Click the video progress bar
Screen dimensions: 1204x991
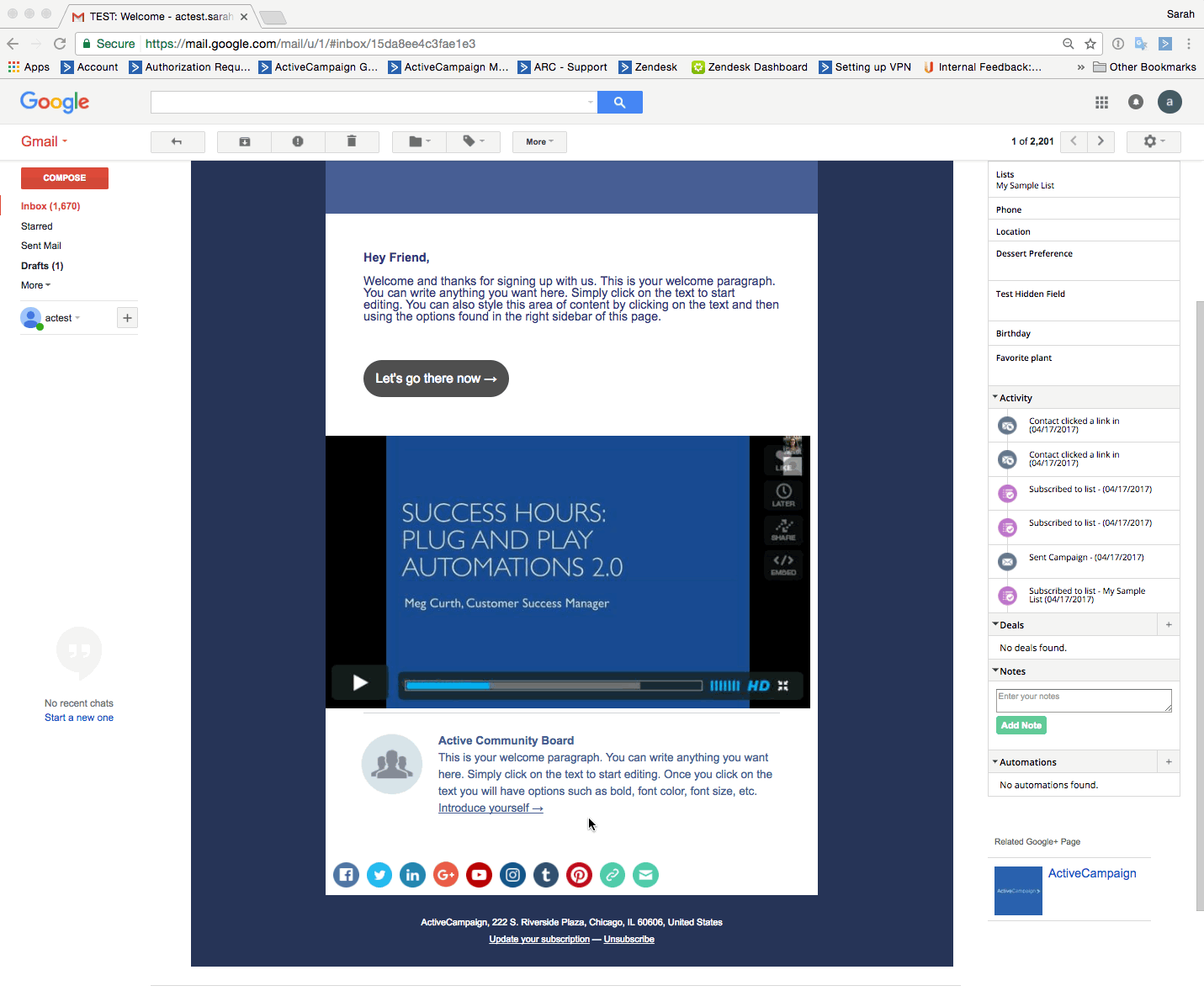pyautogui.click(x=553, y=686)
